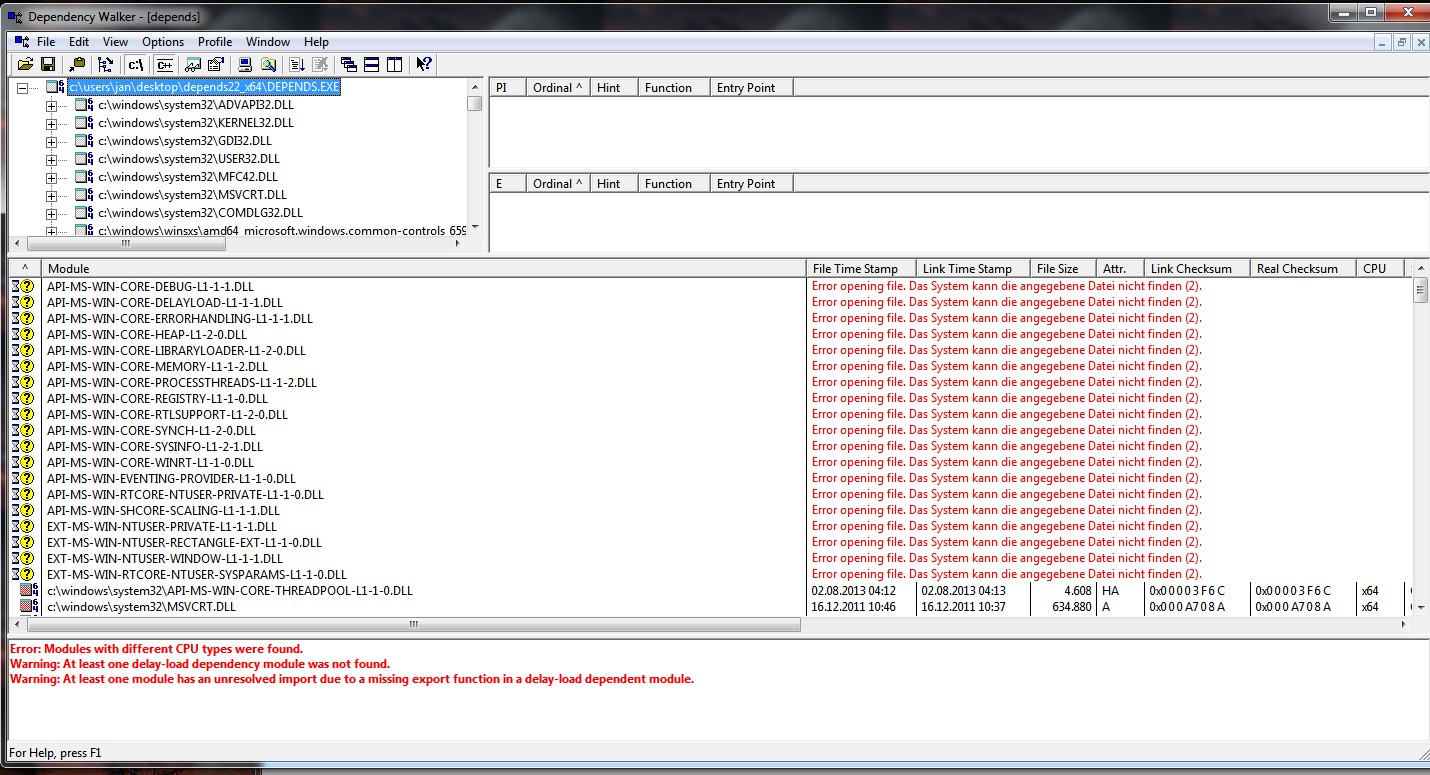Click the module icon next to KERNEL32.DLL in tree
Image resolution: width=1430 pixels, height=775 pixels.
pyautogui.click(x=84, y=123)
